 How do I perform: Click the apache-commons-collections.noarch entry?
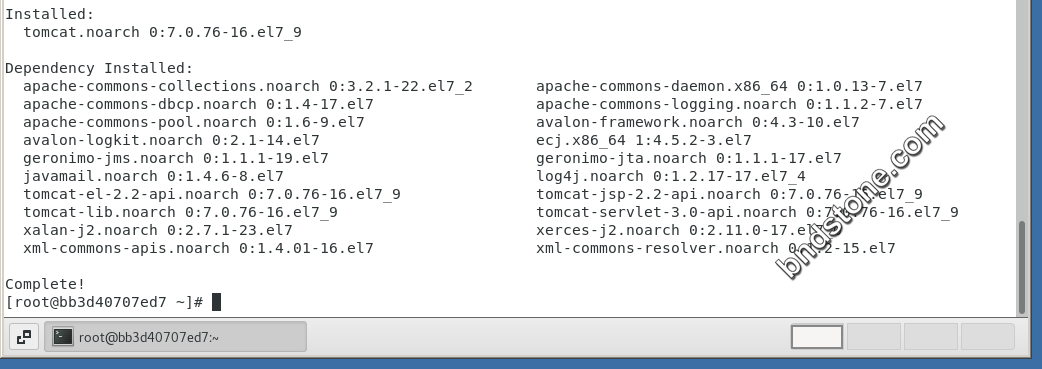[248, 86]
